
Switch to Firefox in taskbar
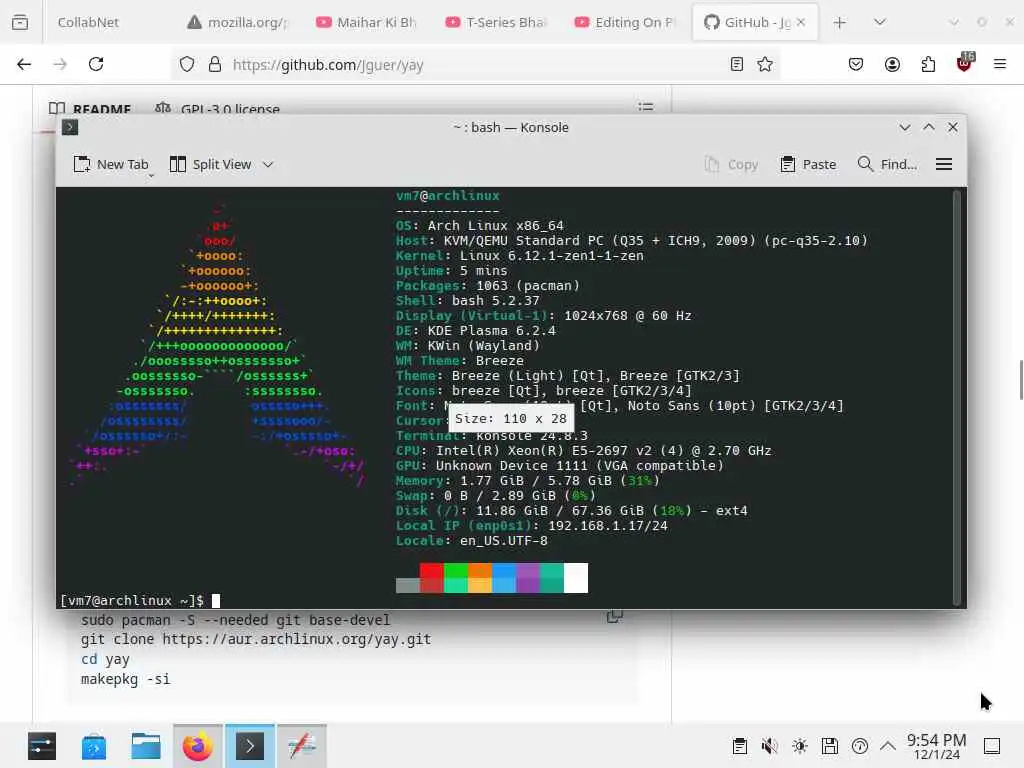click(198, 746)
